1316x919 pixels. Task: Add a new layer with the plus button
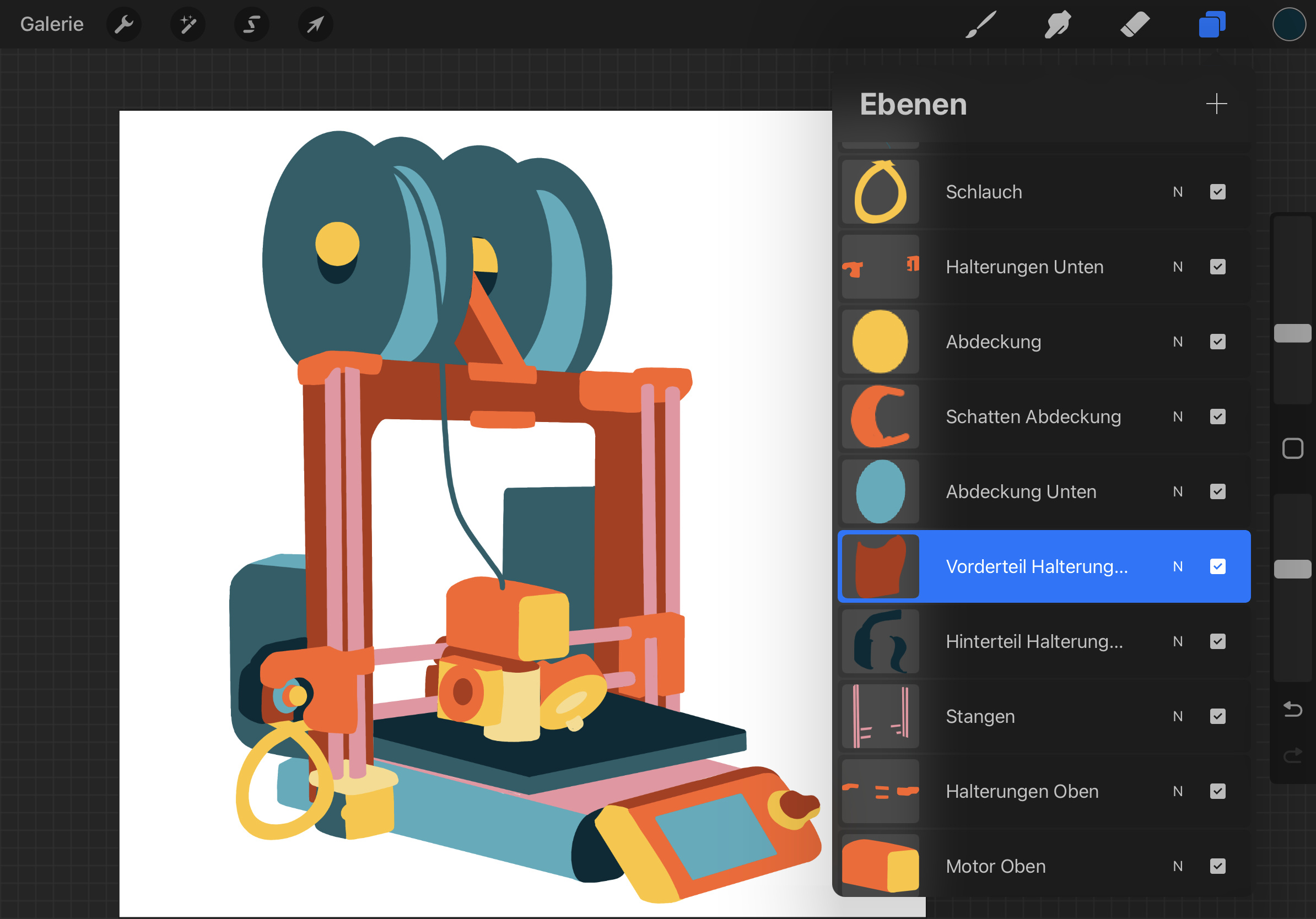click(x=1217, y=104)
